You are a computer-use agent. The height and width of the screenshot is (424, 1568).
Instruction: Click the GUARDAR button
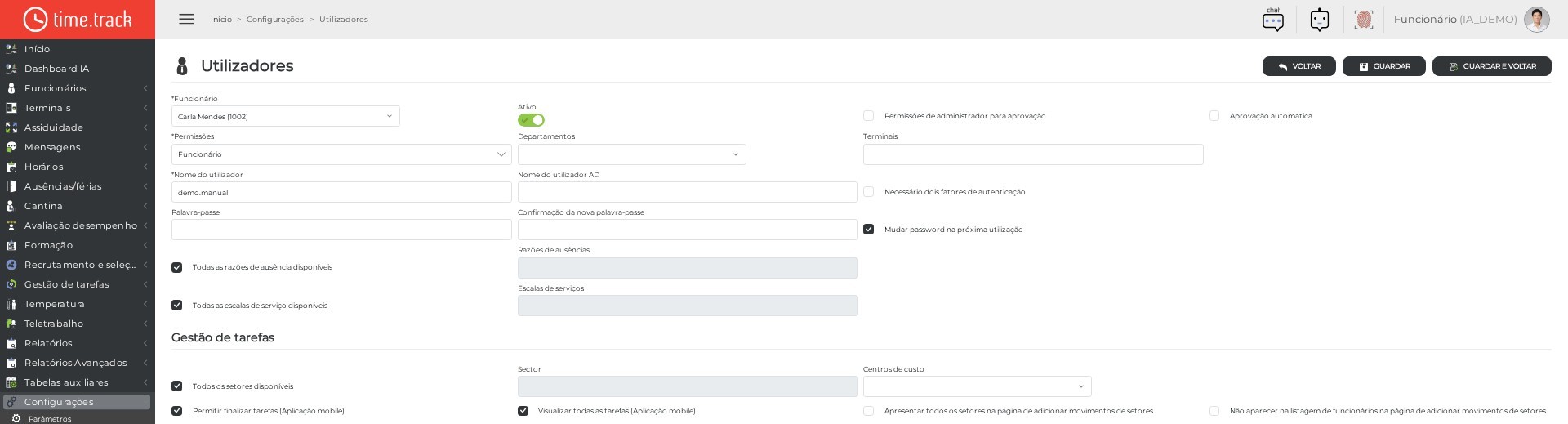click(x=1384, y=66)
